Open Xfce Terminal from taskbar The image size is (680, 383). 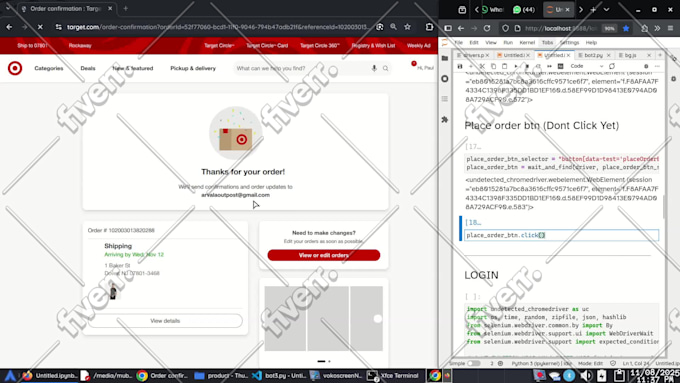pos(393,376)
